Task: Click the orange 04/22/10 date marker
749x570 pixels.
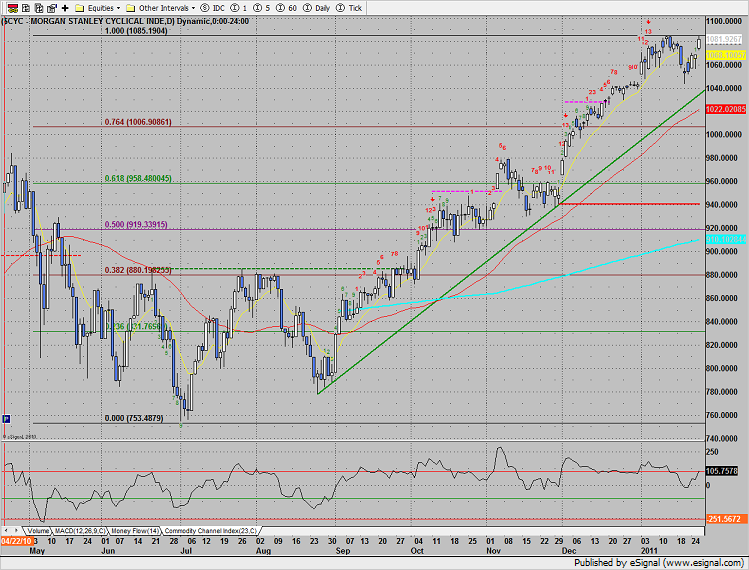Action: click(x=16, y=541)
